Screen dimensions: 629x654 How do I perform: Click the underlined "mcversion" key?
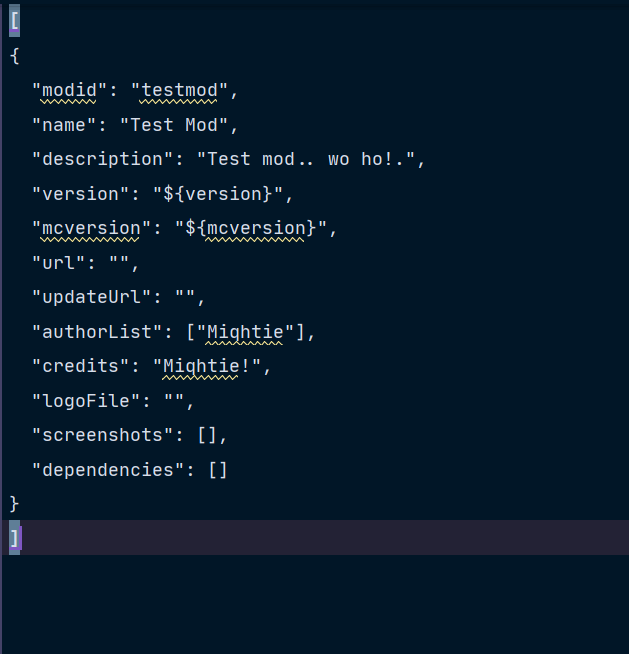pyautogui.click(x=91, y=229)
